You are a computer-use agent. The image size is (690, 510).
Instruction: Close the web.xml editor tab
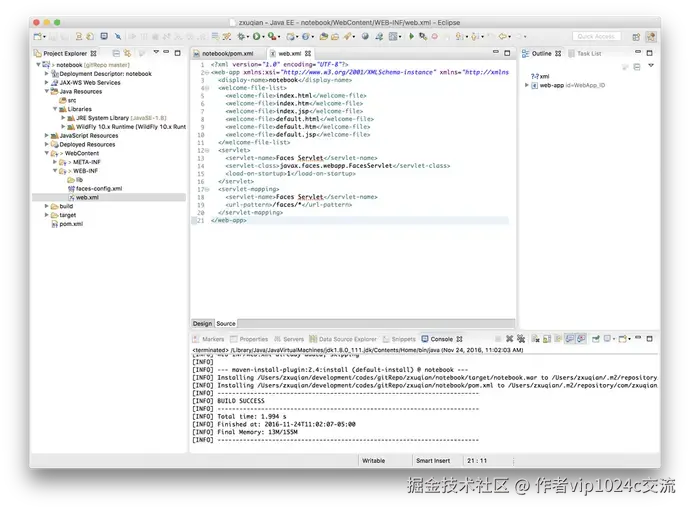308,53
